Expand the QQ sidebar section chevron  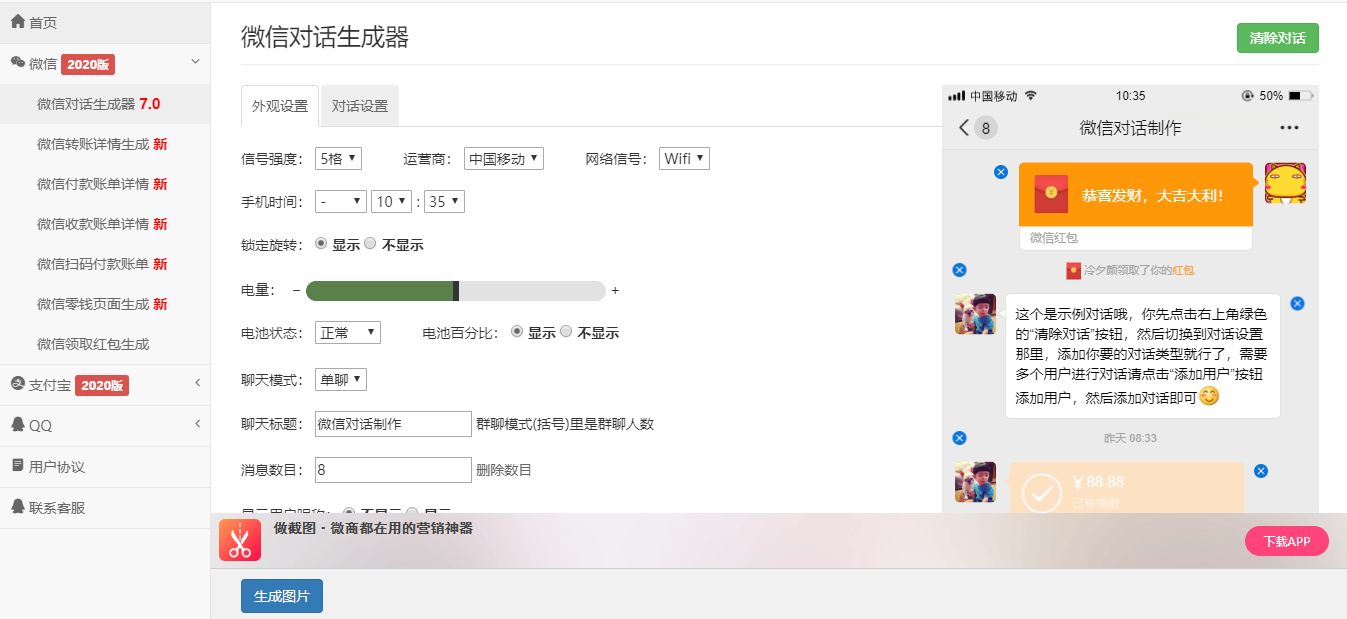click(197, 424)
